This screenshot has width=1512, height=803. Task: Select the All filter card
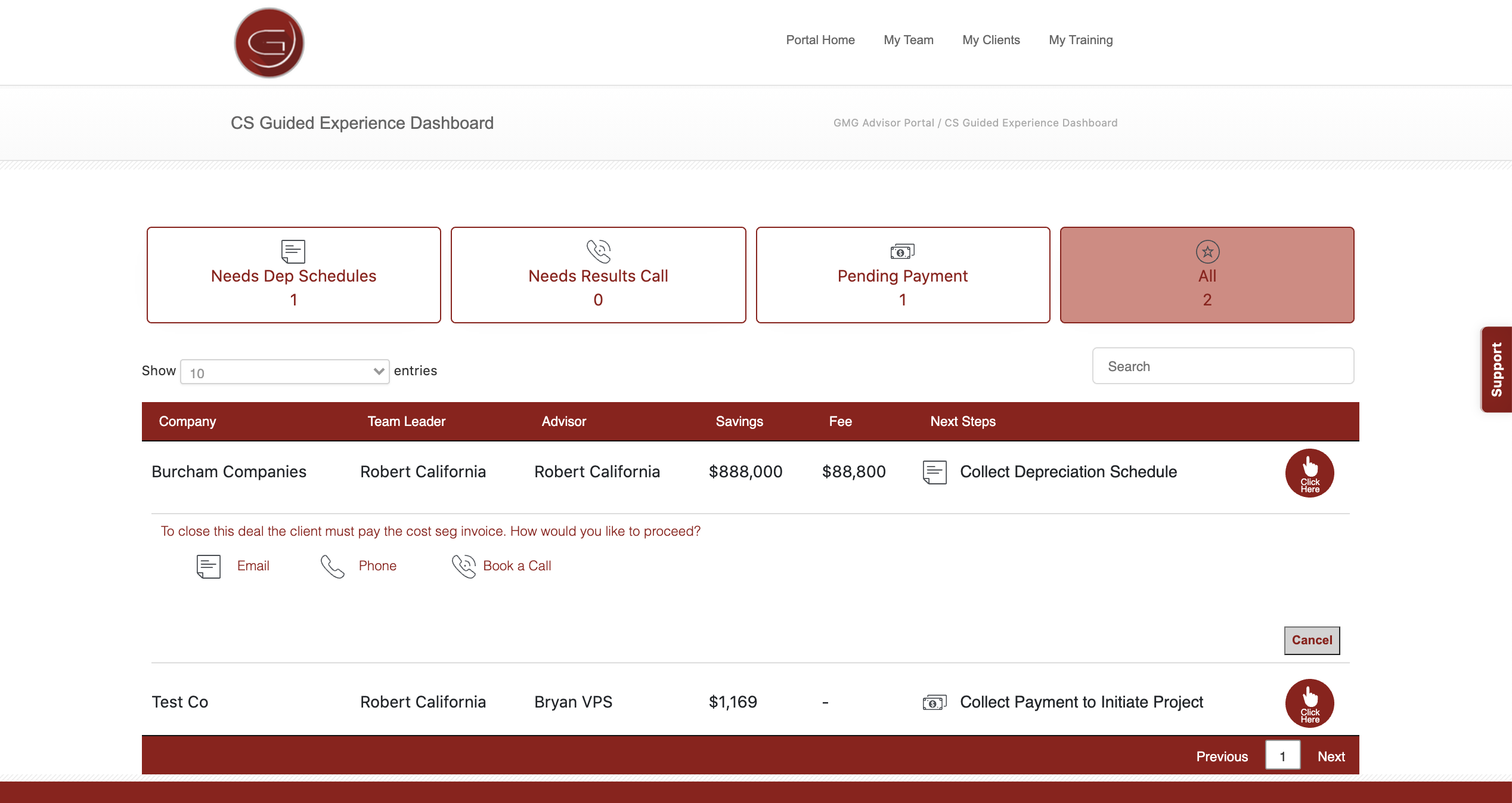[1207, 275]
